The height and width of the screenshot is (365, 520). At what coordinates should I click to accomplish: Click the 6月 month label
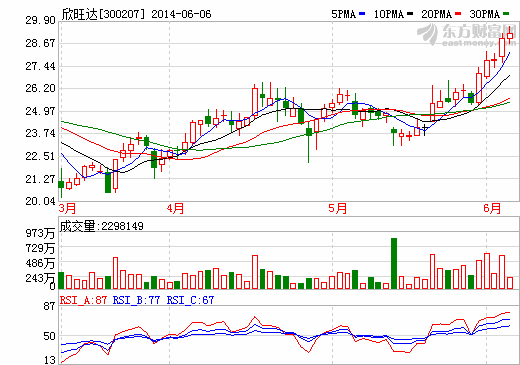(x=492, y=208)
